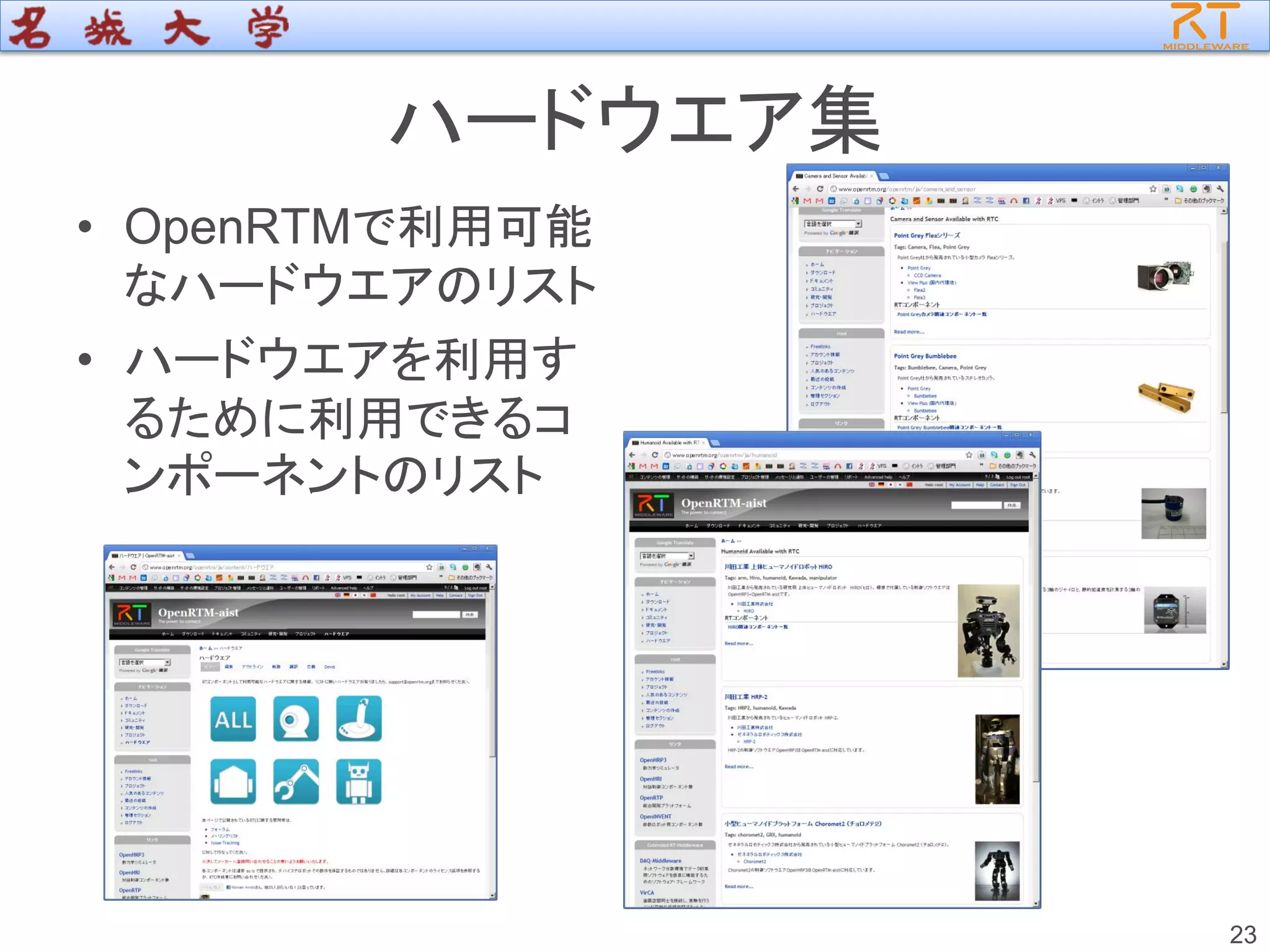The image size is (1270, 952).
Task: Click CCD Camera link under Point Grey
Action: click(x=927, y=275)
